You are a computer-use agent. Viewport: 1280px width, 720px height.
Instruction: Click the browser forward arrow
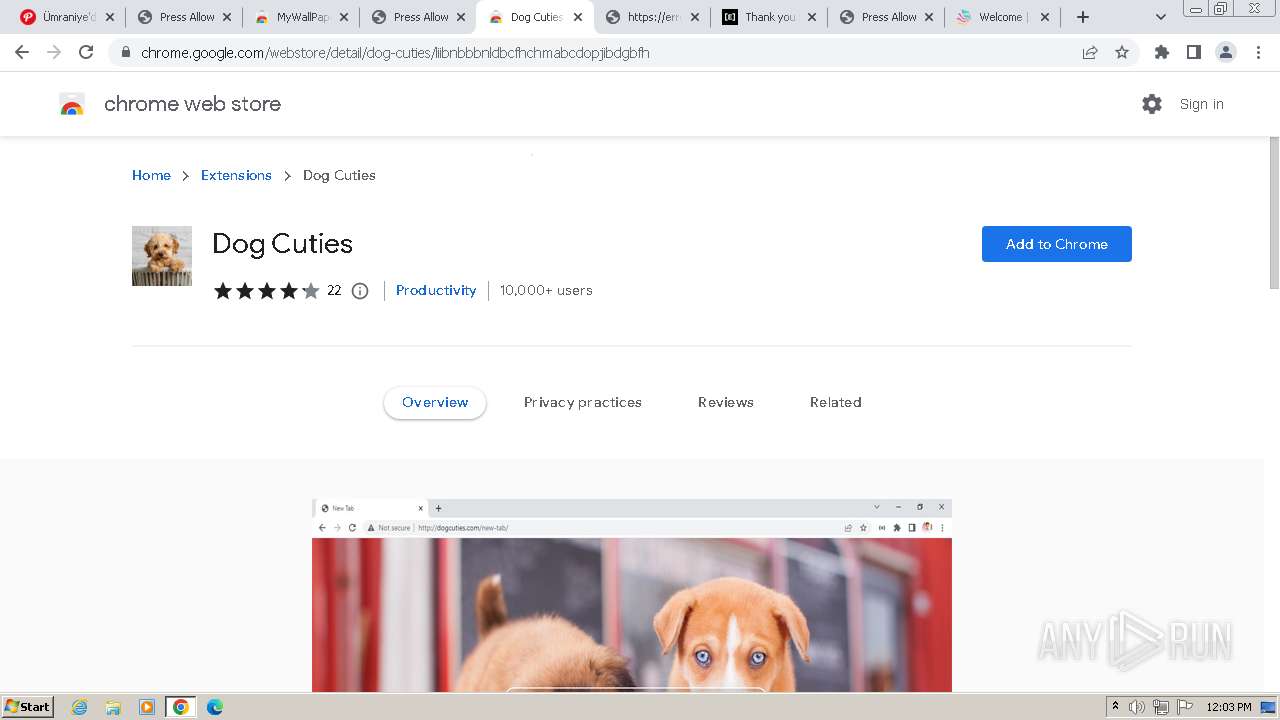(x=54, y=52)
